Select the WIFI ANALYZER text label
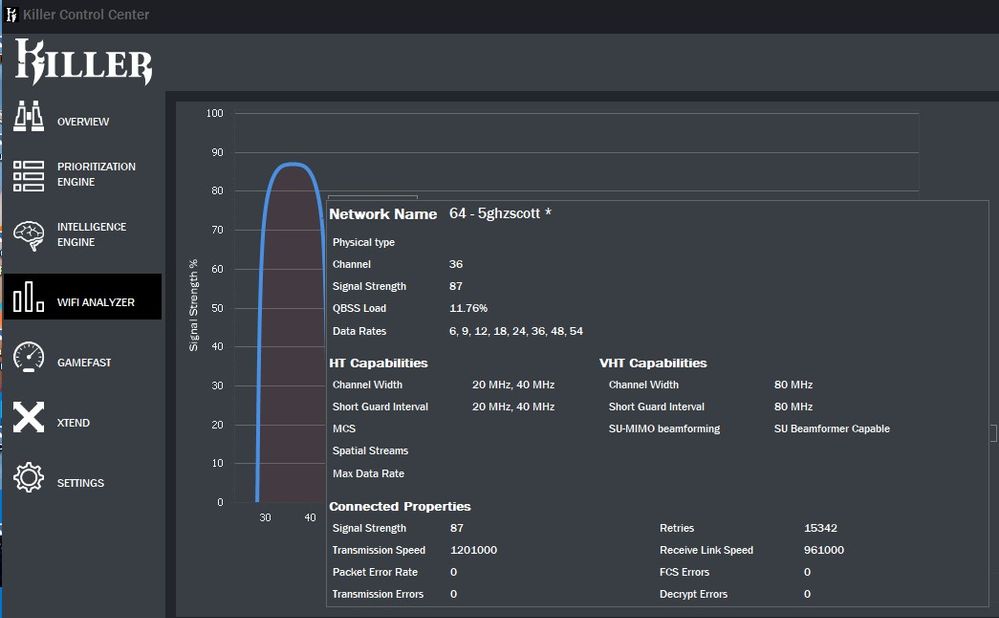The image size is (999, 618). (x=96, y=303)
